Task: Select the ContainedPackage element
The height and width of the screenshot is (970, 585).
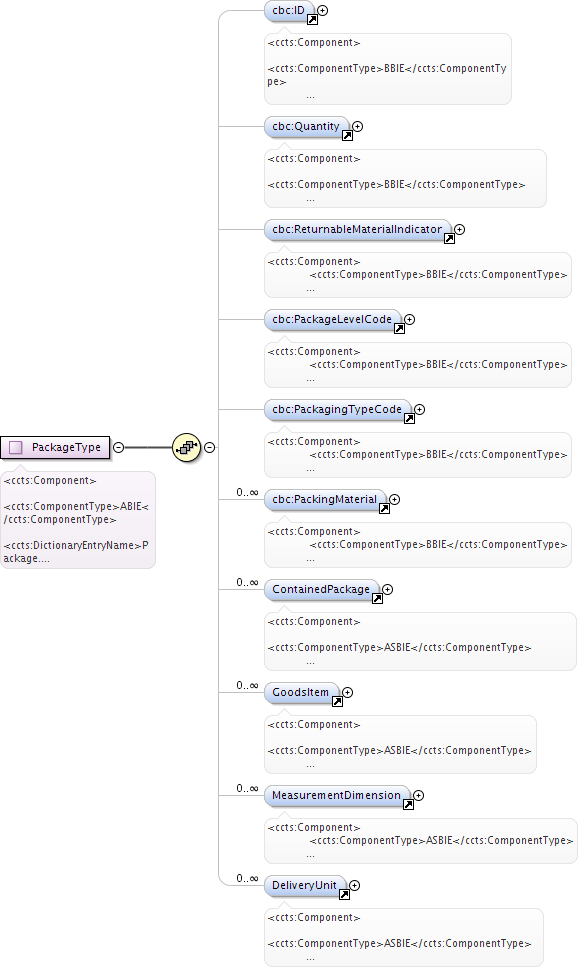Action: coord(321,590)
